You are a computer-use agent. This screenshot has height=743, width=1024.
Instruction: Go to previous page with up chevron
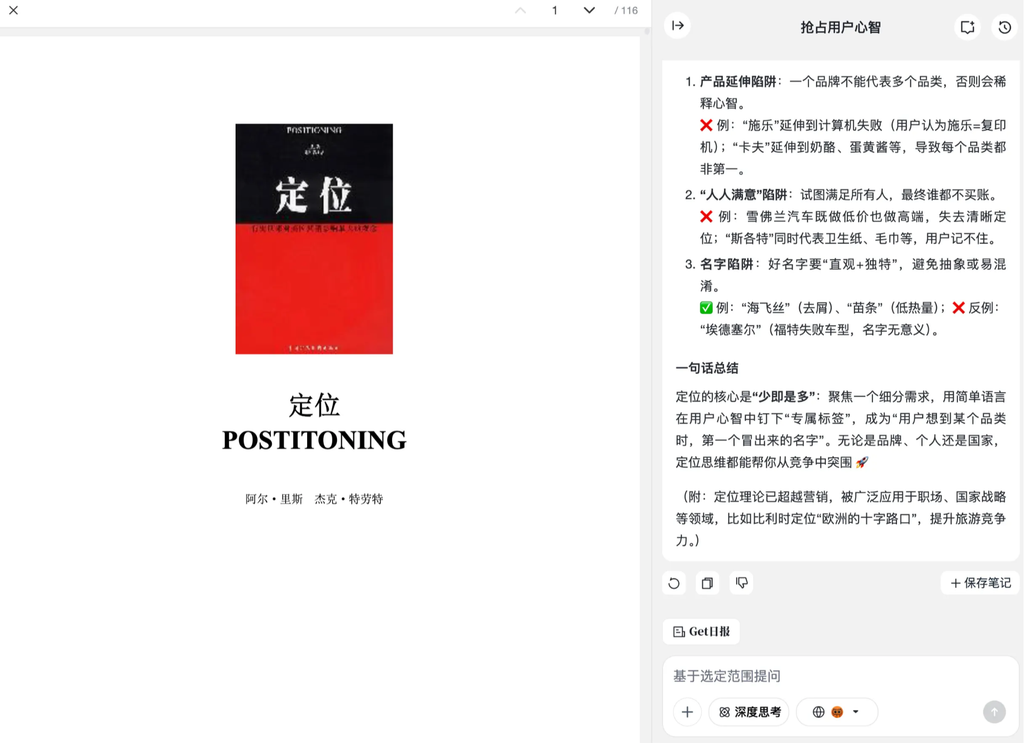[520, 10]
